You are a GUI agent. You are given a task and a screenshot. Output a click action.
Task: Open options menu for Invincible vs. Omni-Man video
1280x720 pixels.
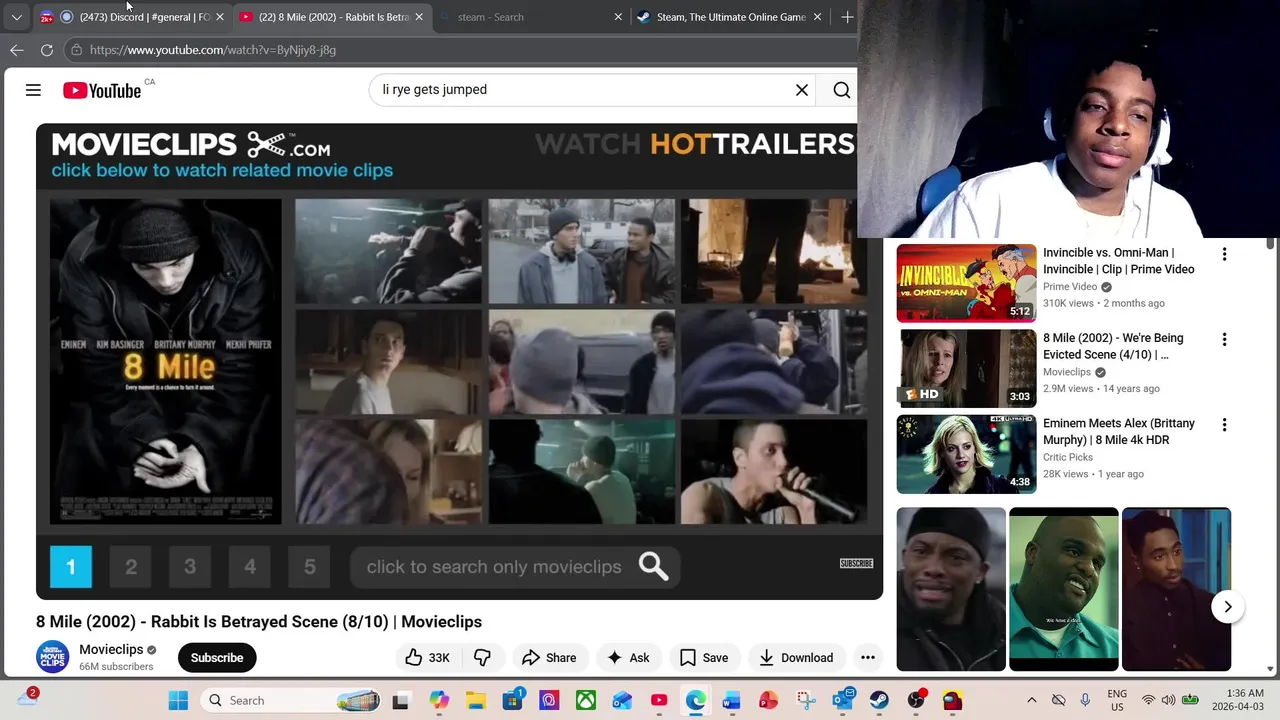(1224, 254)
